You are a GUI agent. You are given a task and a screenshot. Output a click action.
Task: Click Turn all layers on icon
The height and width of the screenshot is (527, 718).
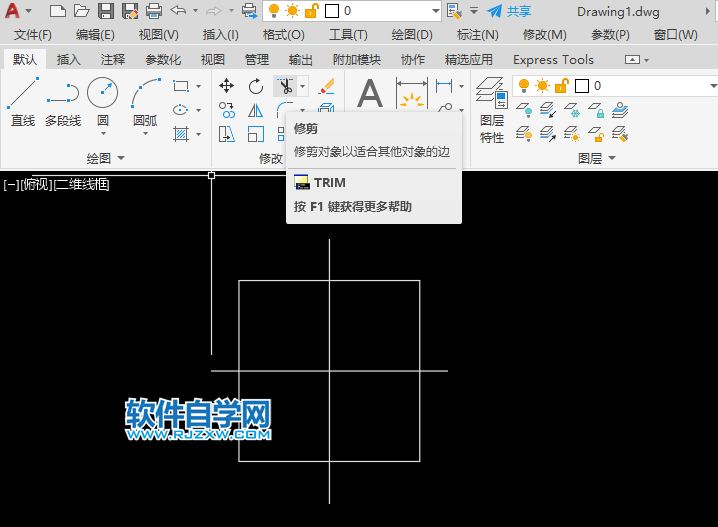[x=524, y=134]
